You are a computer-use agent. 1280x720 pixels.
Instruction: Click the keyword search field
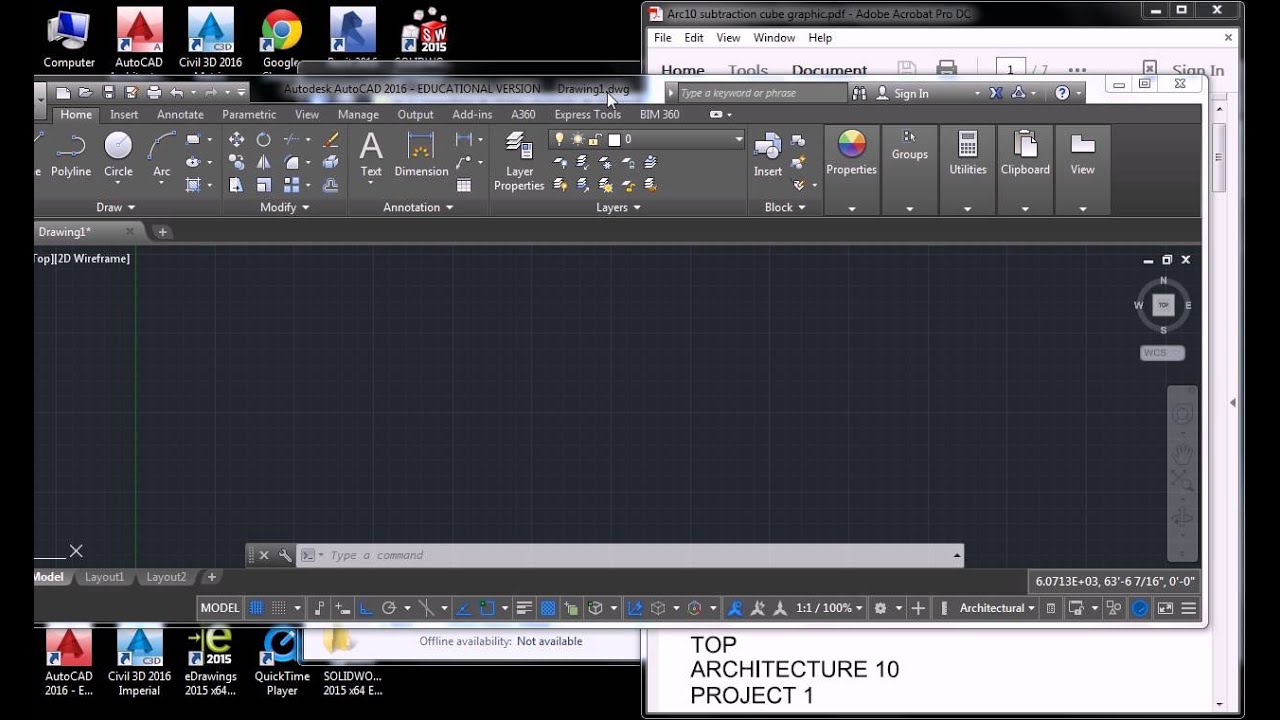pyautogui.click(x=762, y=93)
